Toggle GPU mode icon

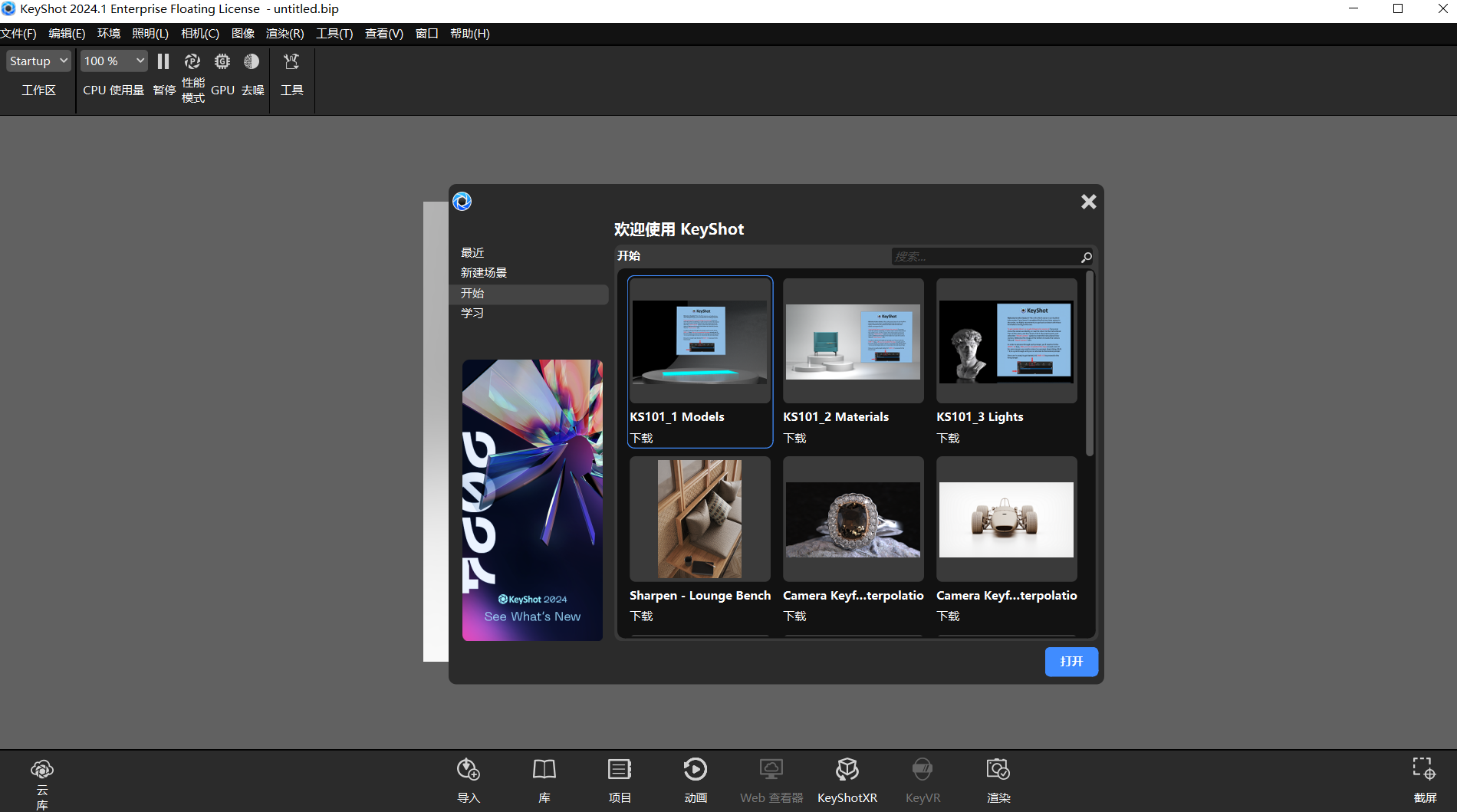(222, 61)
